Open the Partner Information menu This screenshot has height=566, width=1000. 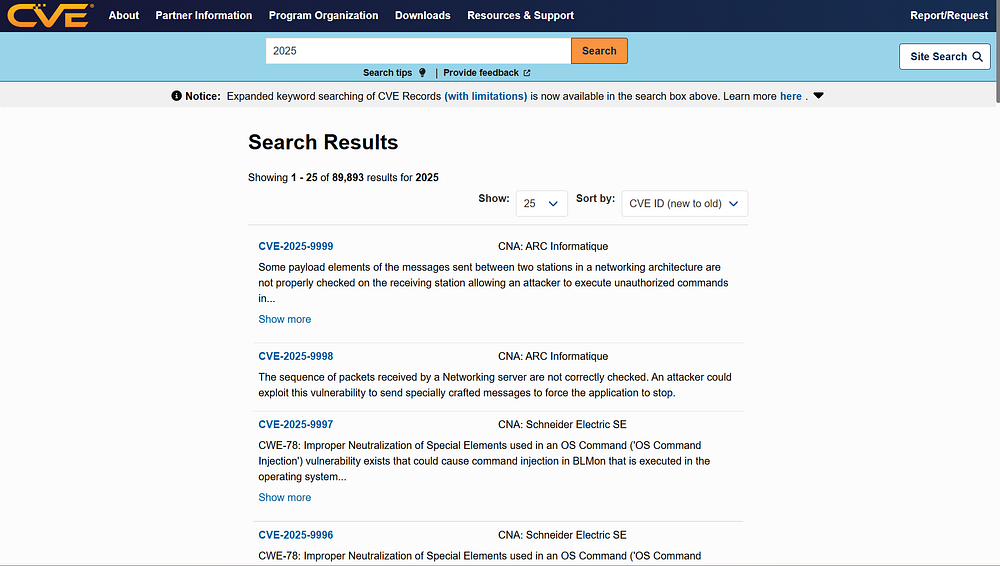(x=203, y=15)
